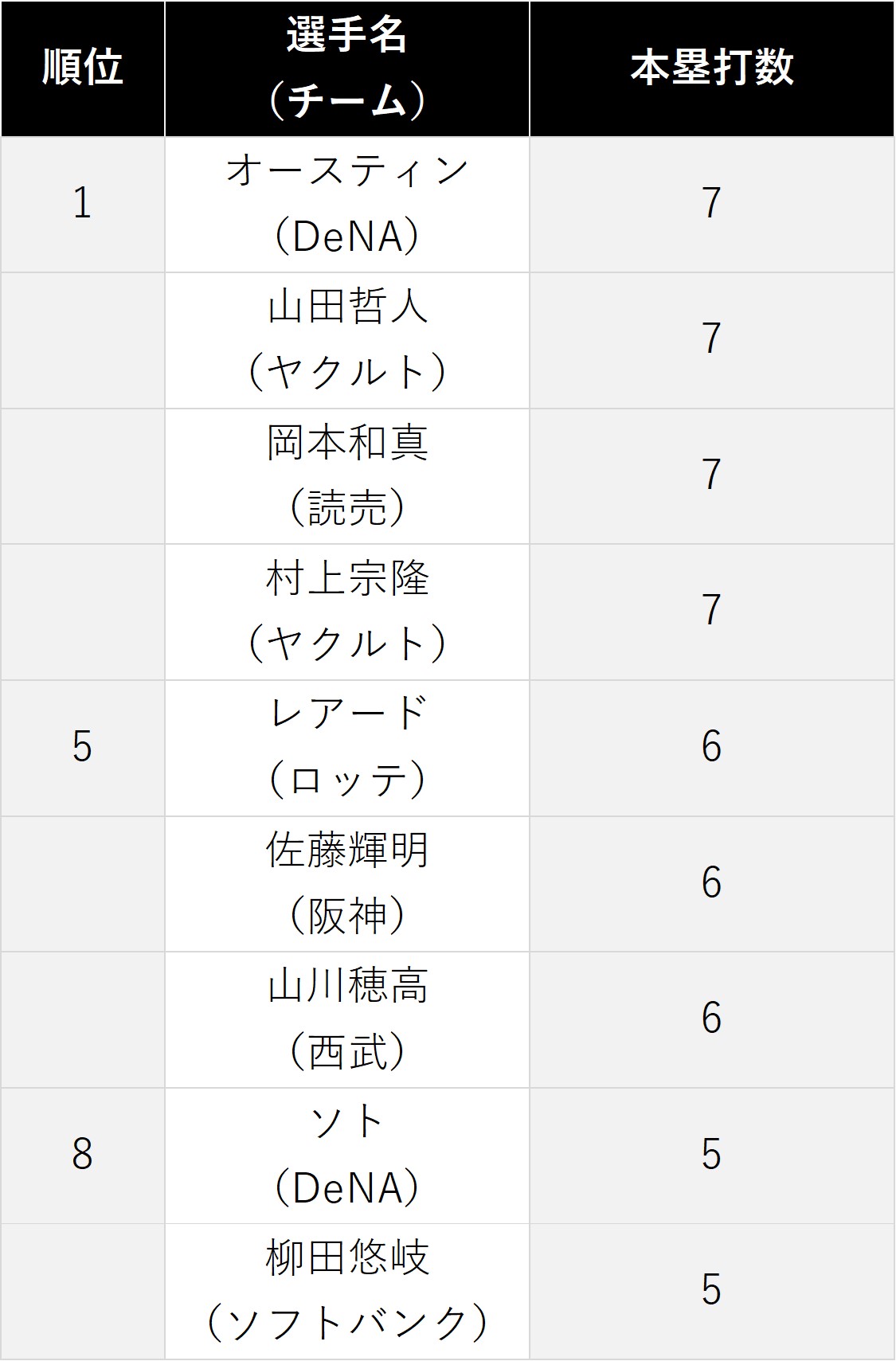Select 山川穂高's home run count 6
Viewport: 896px width, 1361px height.
(x=712, y=1020)
